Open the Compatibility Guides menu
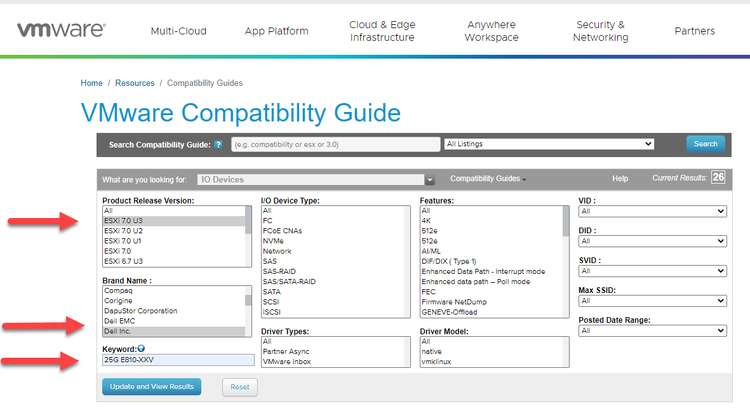The image size is (750, 410). pyautogui.click(x=488, y=179)
